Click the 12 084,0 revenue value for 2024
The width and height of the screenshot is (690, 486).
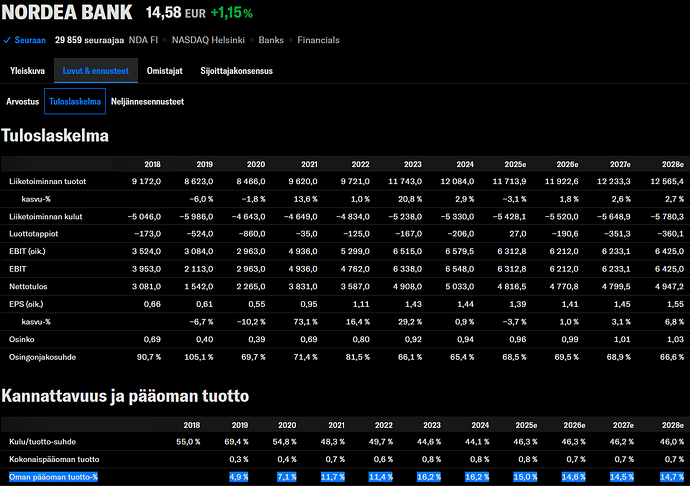coord(457,181)
